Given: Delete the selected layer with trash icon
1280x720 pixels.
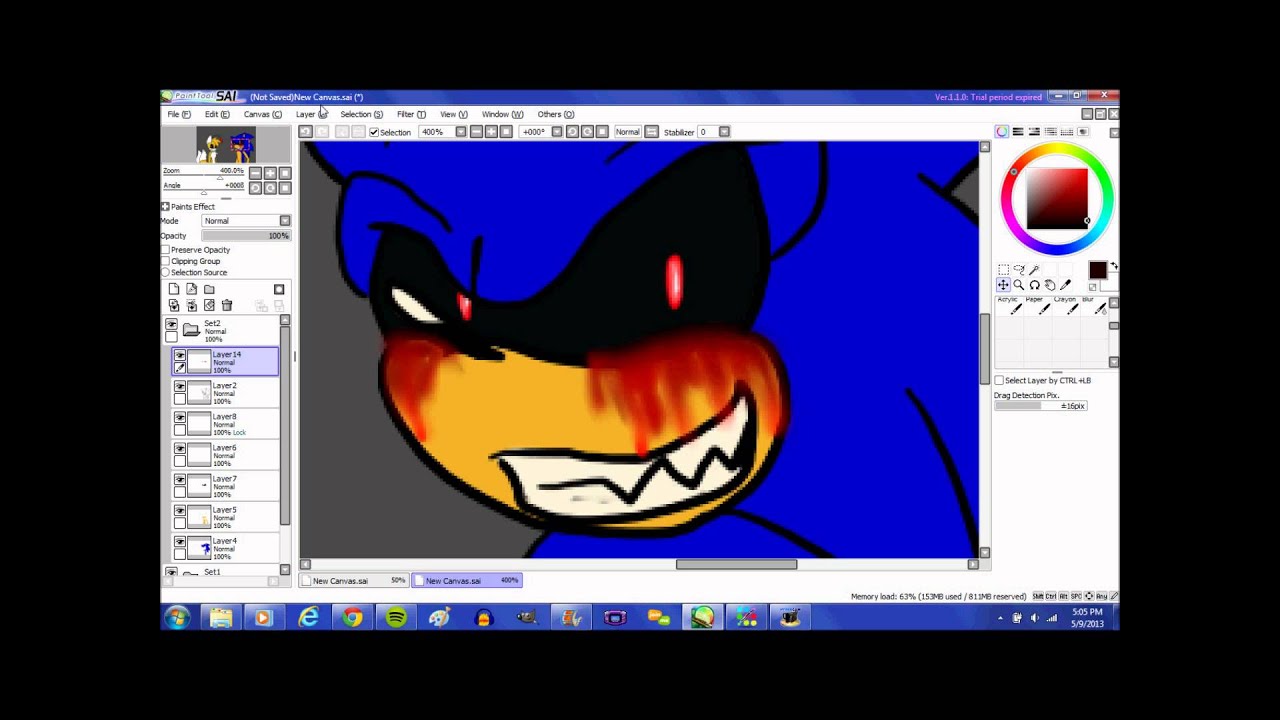Looking at the screenshot, I should 227,305.
